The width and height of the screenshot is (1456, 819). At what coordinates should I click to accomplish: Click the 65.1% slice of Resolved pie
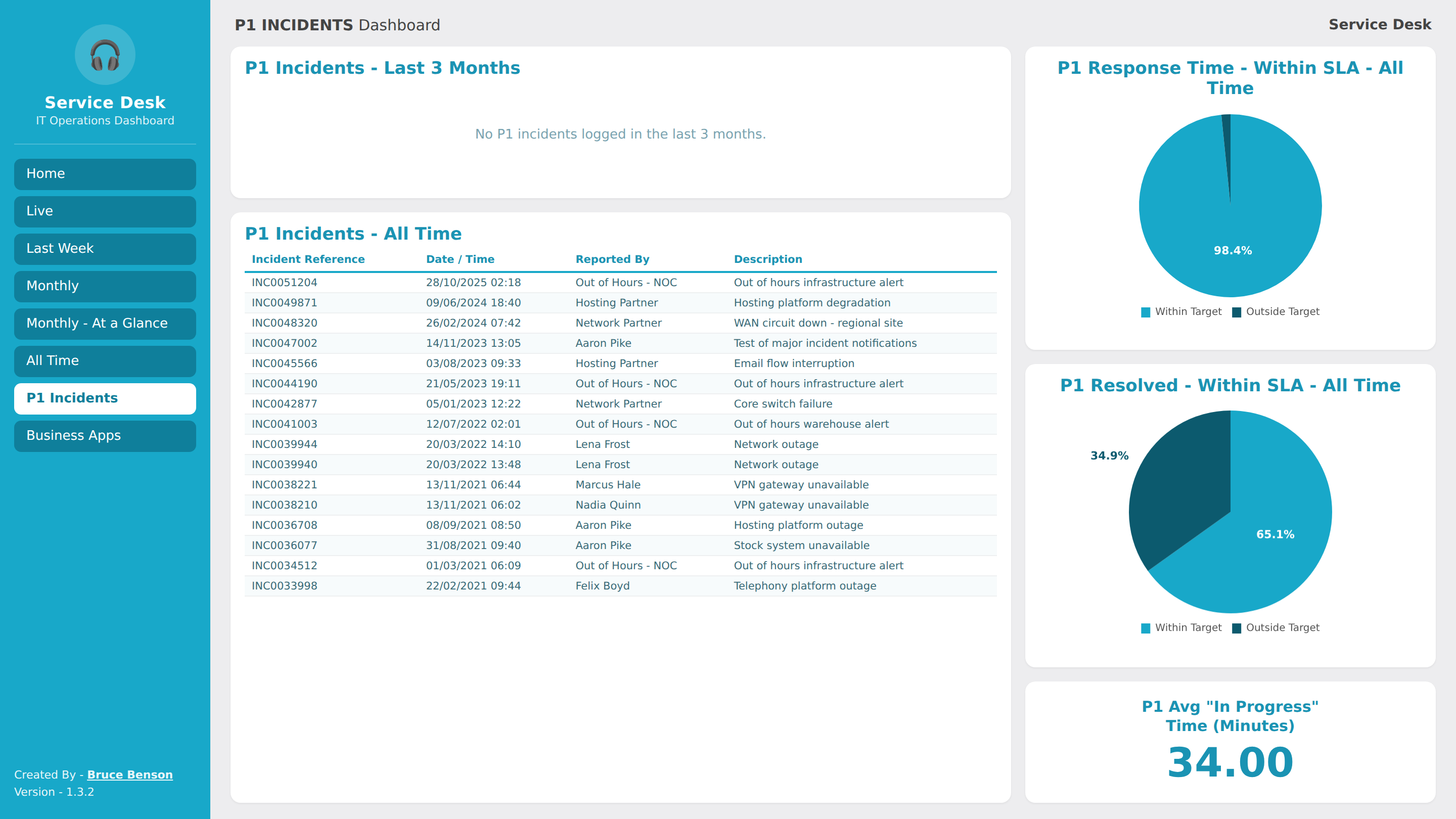pos(1266,542)
